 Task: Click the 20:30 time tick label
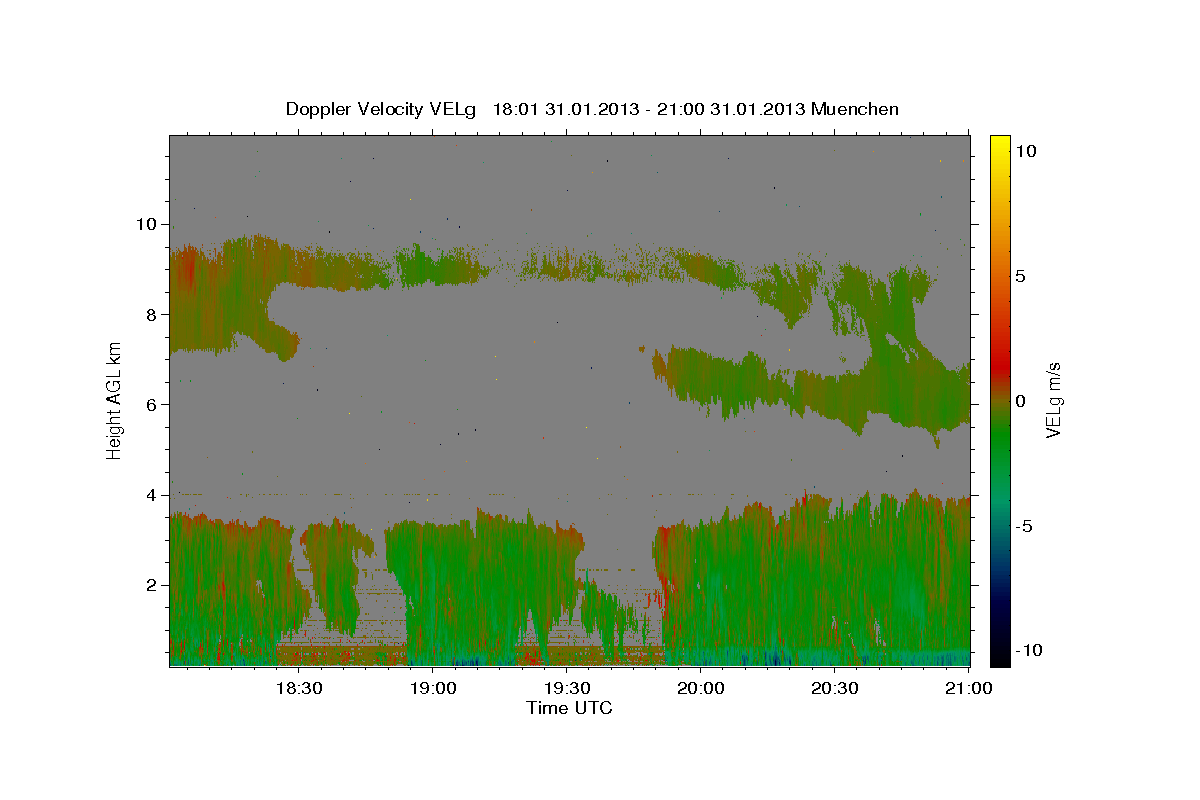tap(834, 688)
